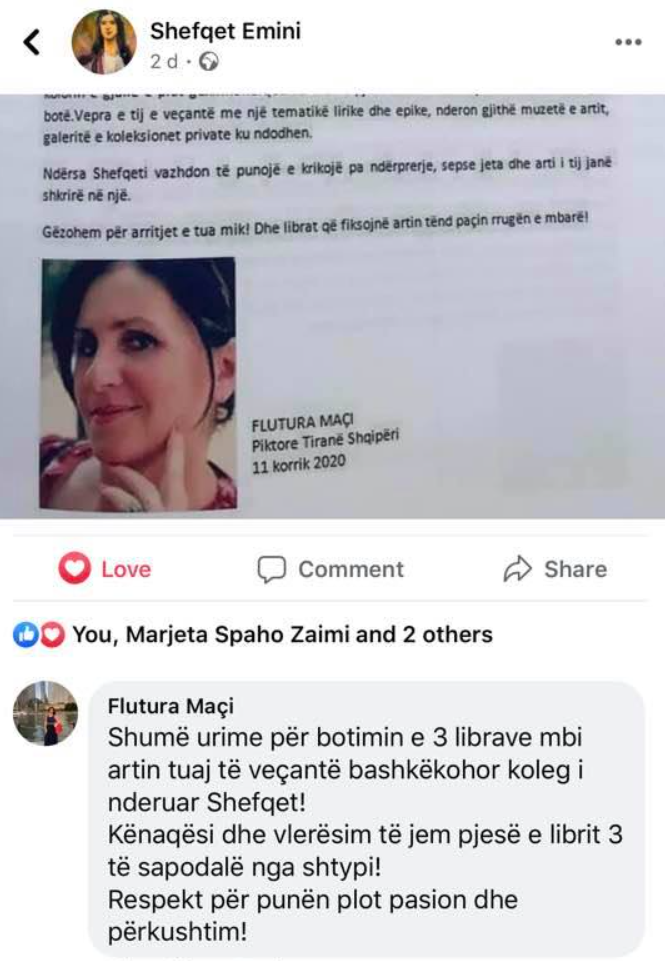Screen dimensions: 665x961
Task: Click the Comment button label
Action: tap(351, 569)
